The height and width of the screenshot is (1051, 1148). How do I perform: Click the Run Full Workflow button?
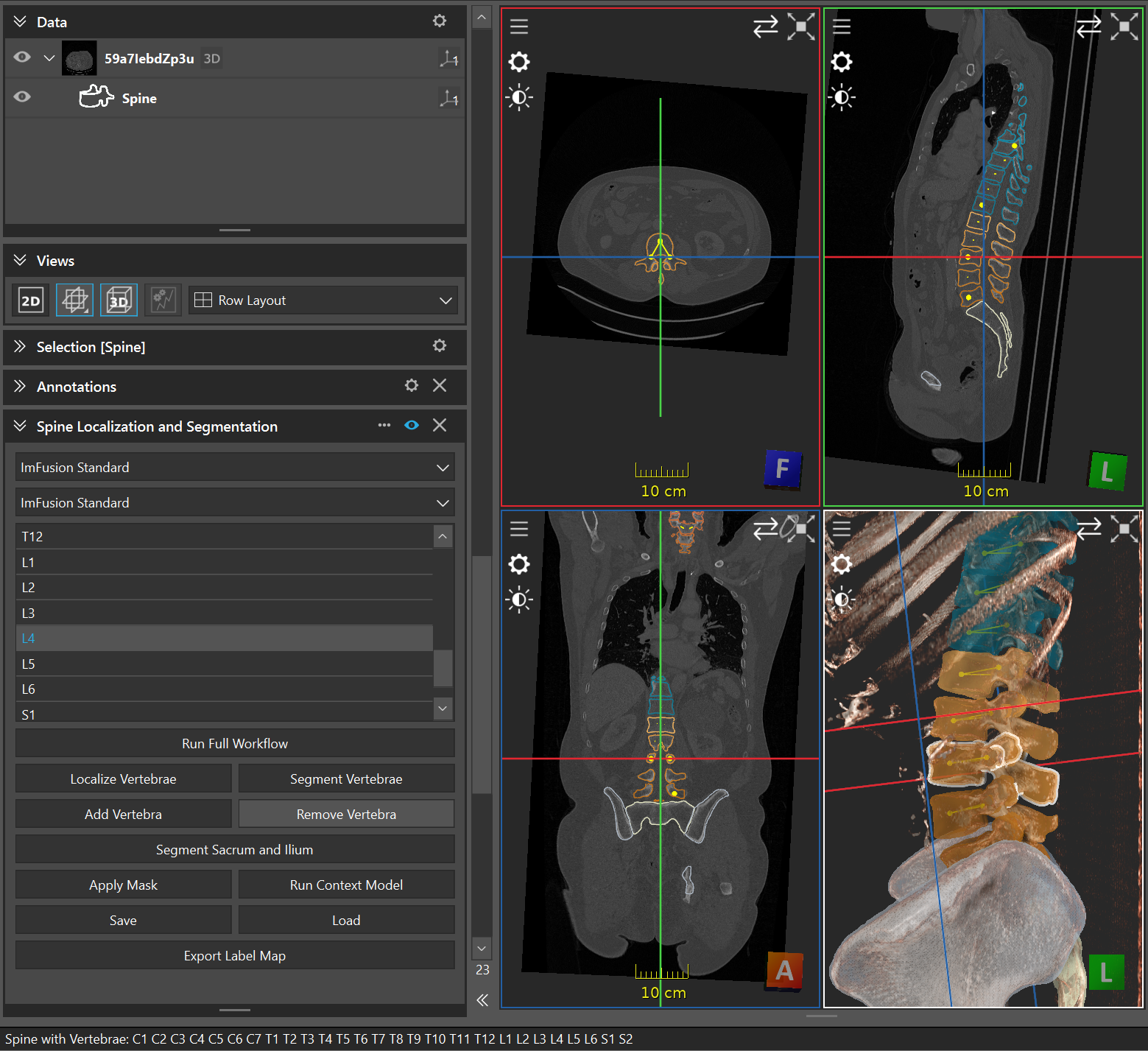click(x=235, y=743)
